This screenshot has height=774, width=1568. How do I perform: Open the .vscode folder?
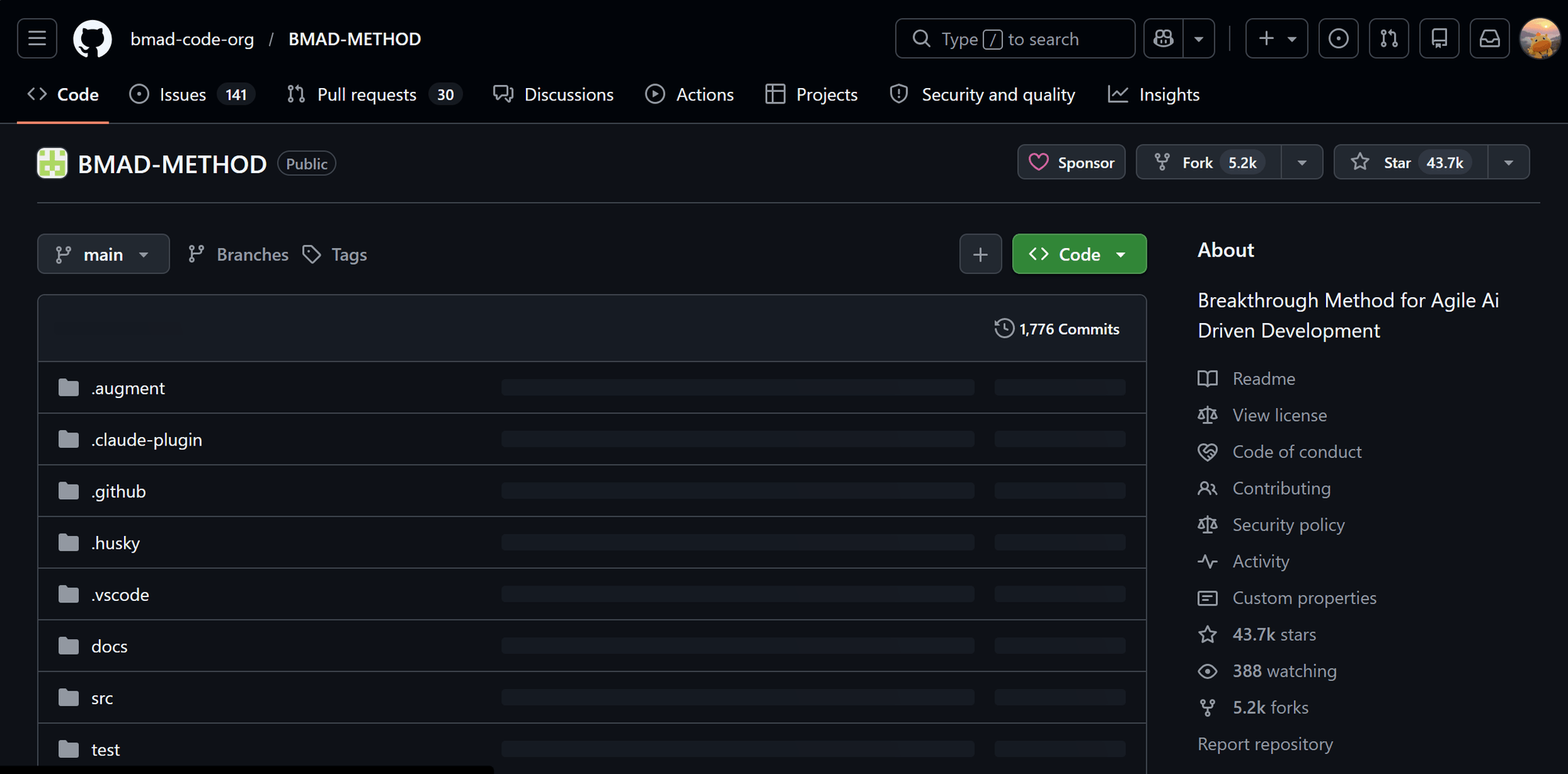point(120,595)
